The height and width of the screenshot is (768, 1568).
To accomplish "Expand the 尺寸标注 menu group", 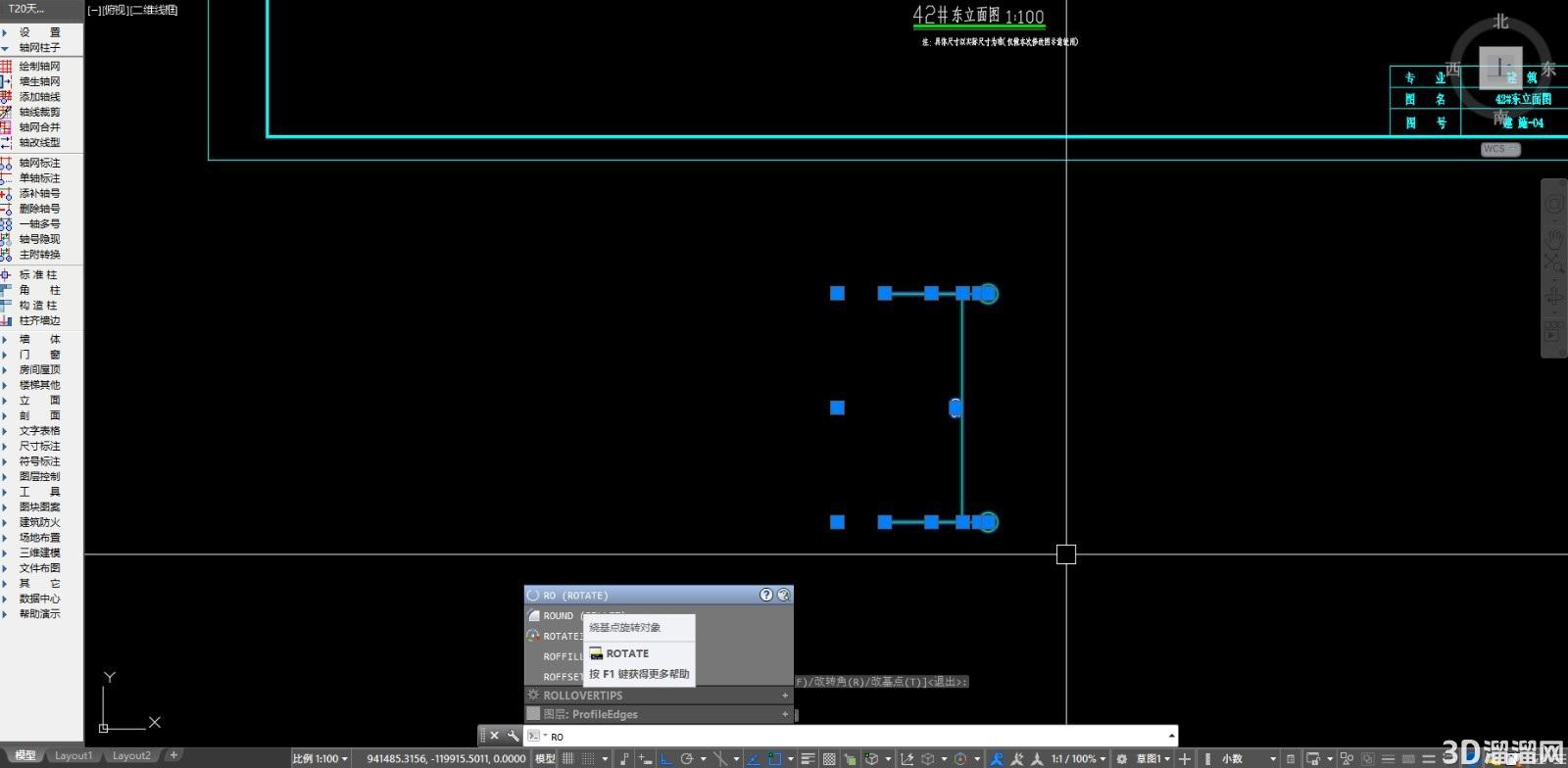I will point(39,446).
